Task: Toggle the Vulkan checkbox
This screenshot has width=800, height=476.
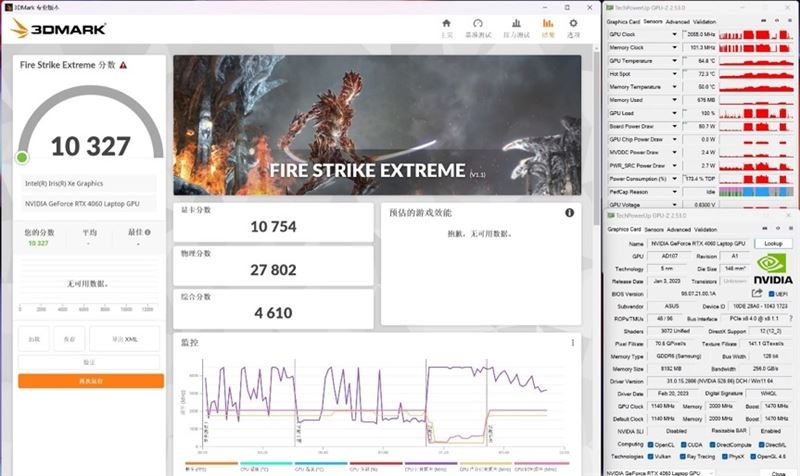Action: [651, 457]
